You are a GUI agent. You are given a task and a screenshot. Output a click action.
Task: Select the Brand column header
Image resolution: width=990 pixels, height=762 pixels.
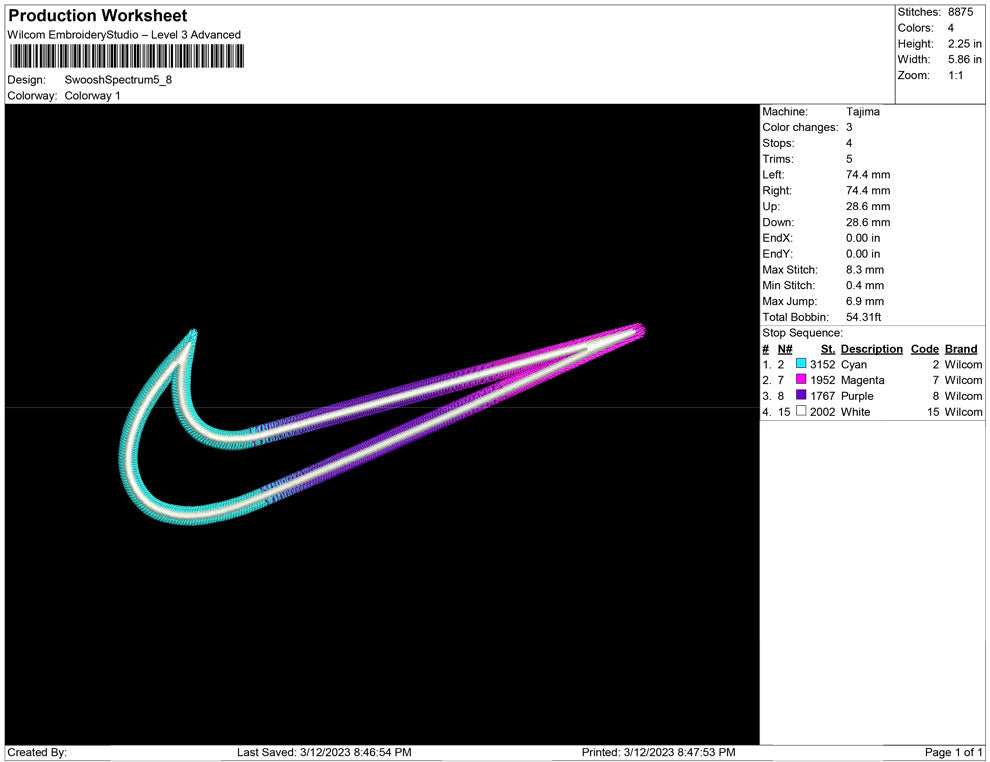coord(960,349)
